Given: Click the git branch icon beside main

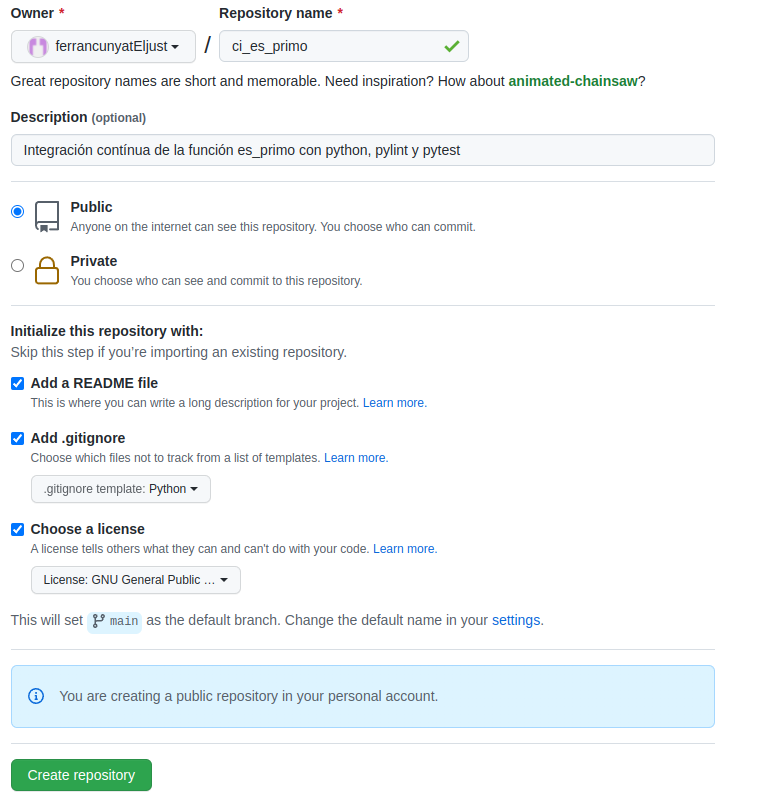Looking at the screenshot, I should (x=99, y=621).
